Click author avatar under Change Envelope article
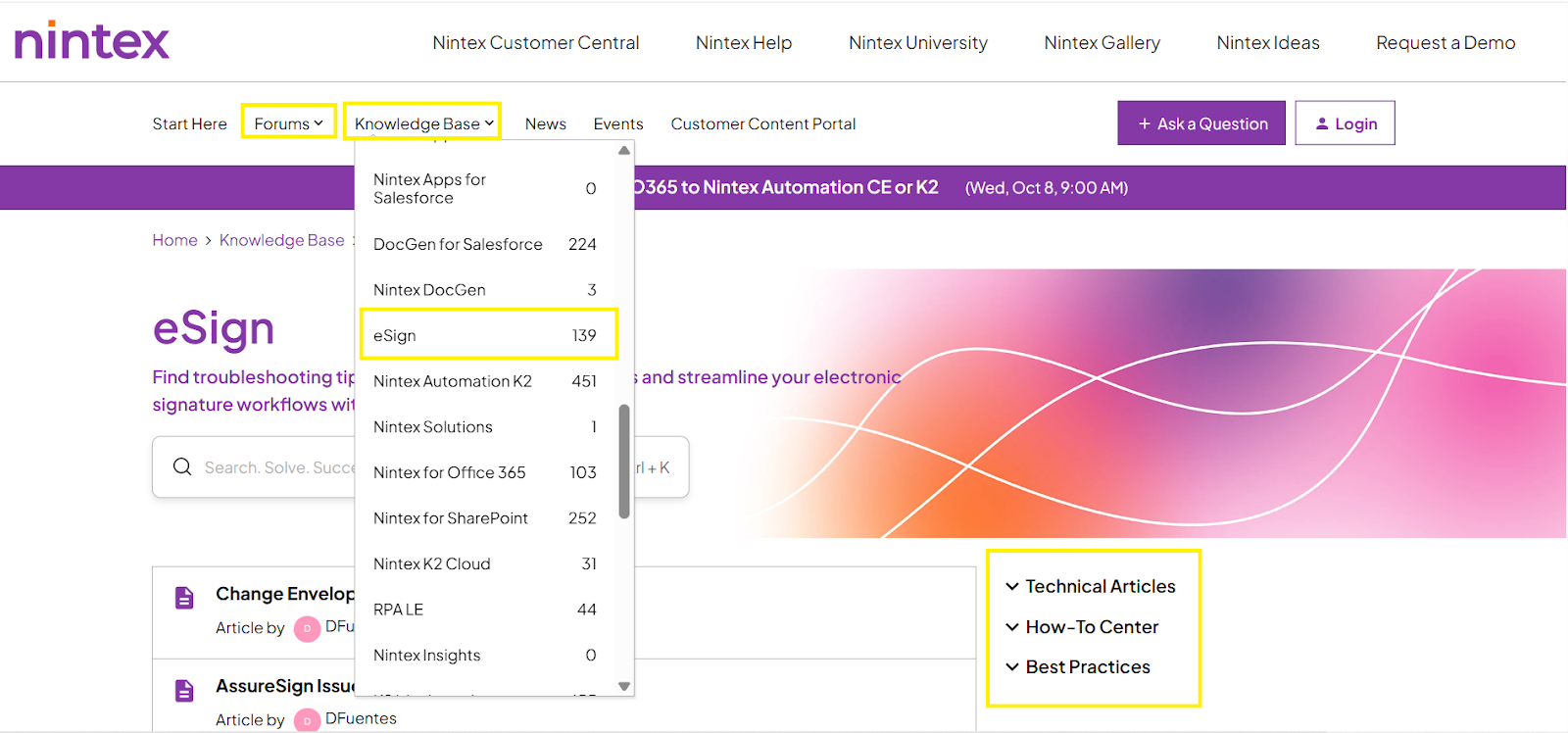The width and height of the screenshot is (1568, 733). click(308, 628)
